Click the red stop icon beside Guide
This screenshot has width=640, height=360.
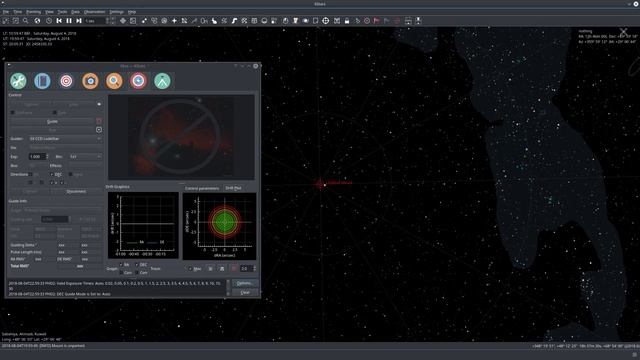[99, 121]
